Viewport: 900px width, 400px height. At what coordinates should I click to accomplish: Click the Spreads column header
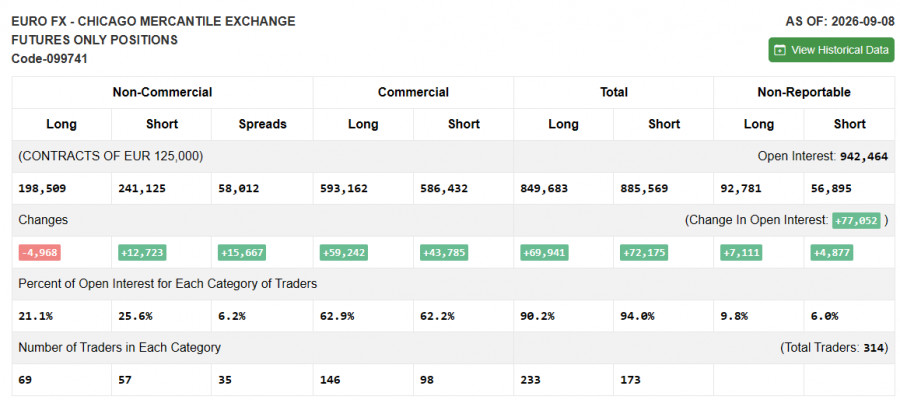pos(262,125)
